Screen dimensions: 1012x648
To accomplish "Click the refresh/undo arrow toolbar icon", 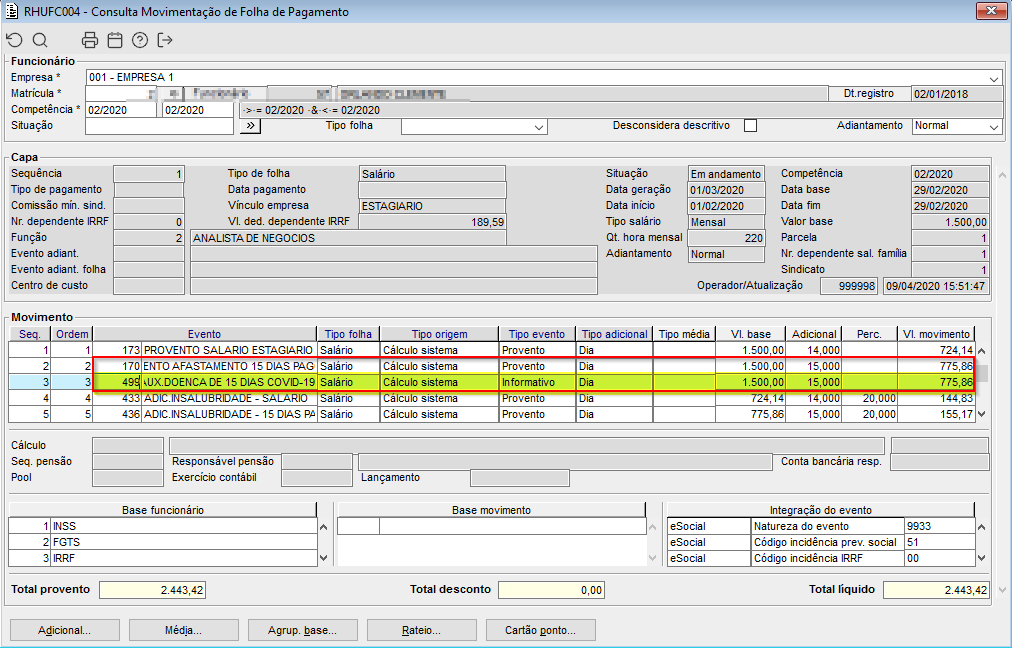I will coord(14,41).
